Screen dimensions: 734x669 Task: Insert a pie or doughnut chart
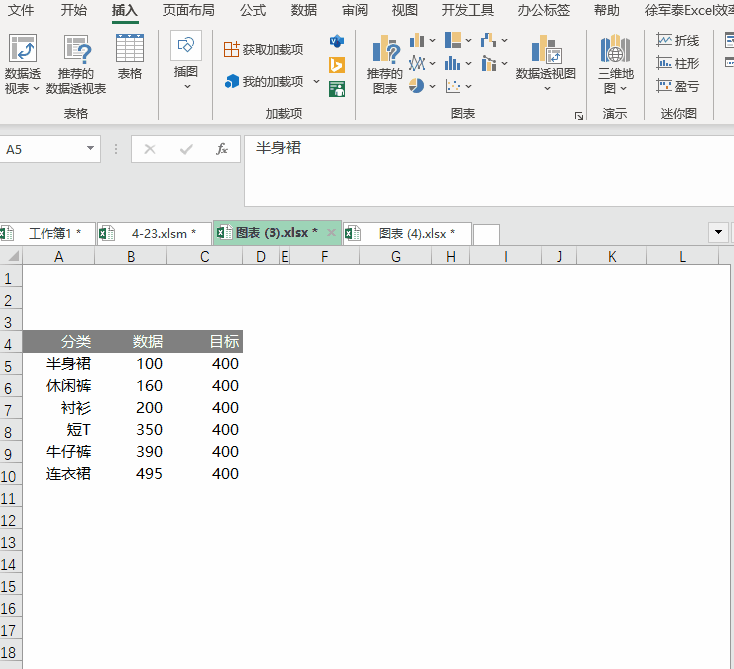tap(416, 86)
